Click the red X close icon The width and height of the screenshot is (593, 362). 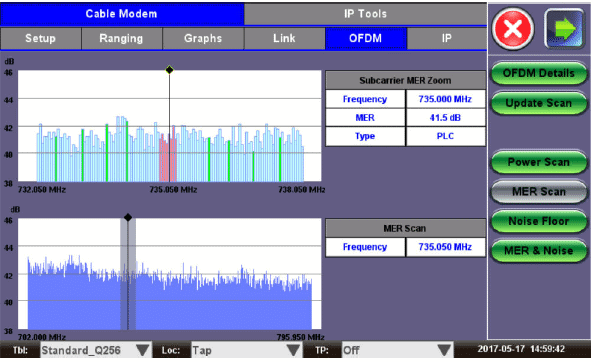pos(513,28)
